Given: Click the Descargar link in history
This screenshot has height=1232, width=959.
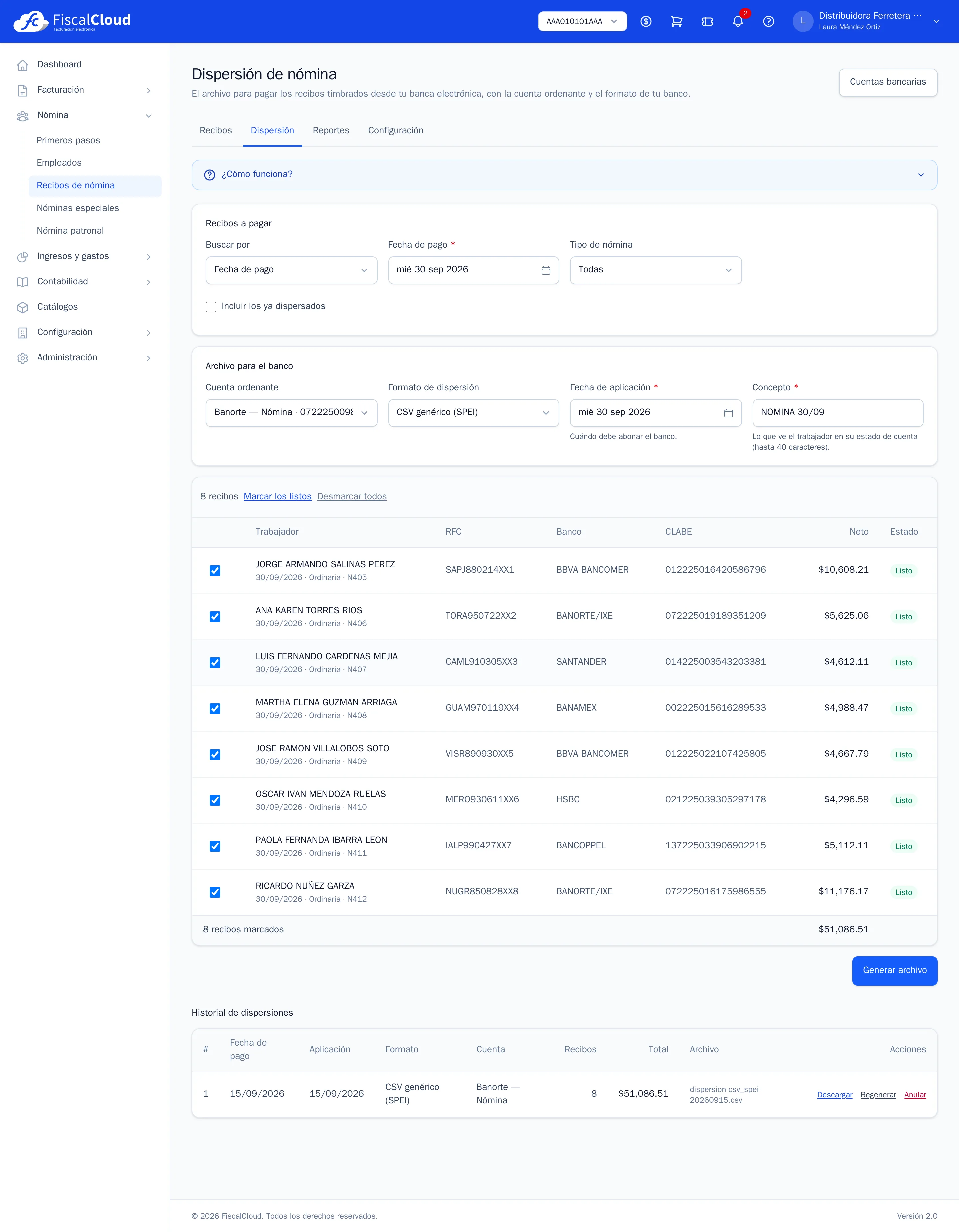Looking at the screenshot, I should pyautogui.click(x=835, y=1095).
